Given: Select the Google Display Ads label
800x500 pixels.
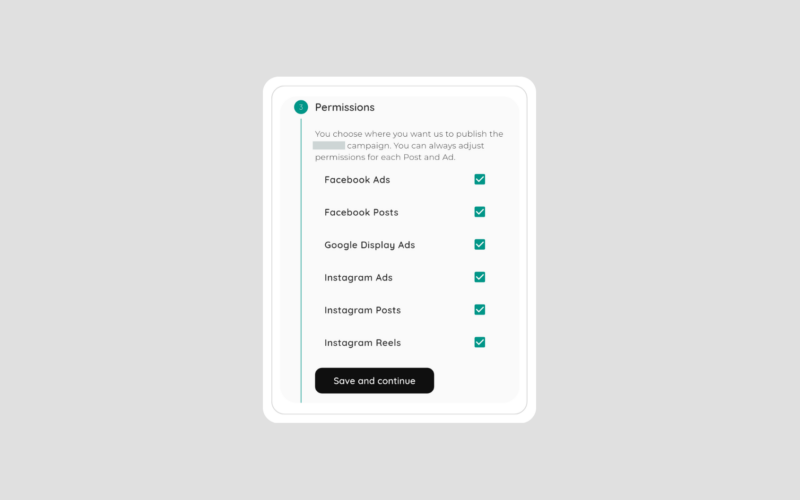Looking at the screenshot, I should [369, 245].
